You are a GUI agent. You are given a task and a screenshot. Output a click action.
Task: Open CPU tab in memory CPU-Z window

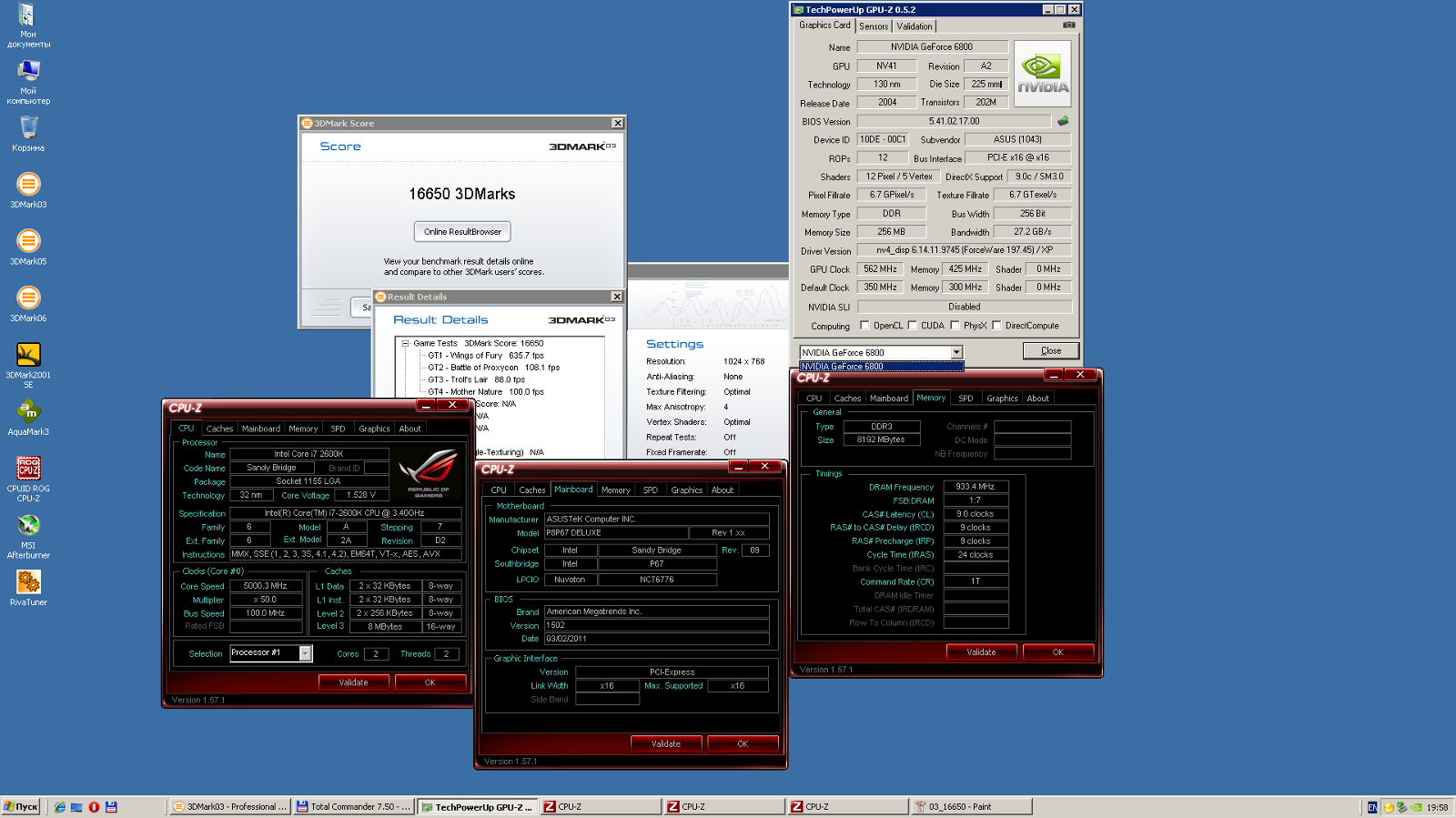tap(814, 399)
